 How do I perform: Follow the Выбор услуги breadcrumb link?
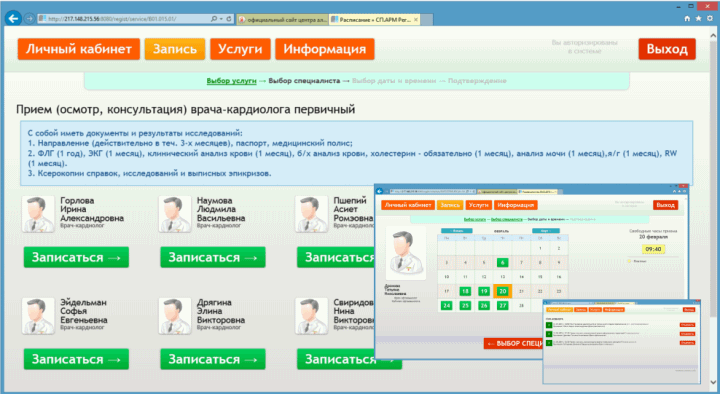click(x=231, y=81)
